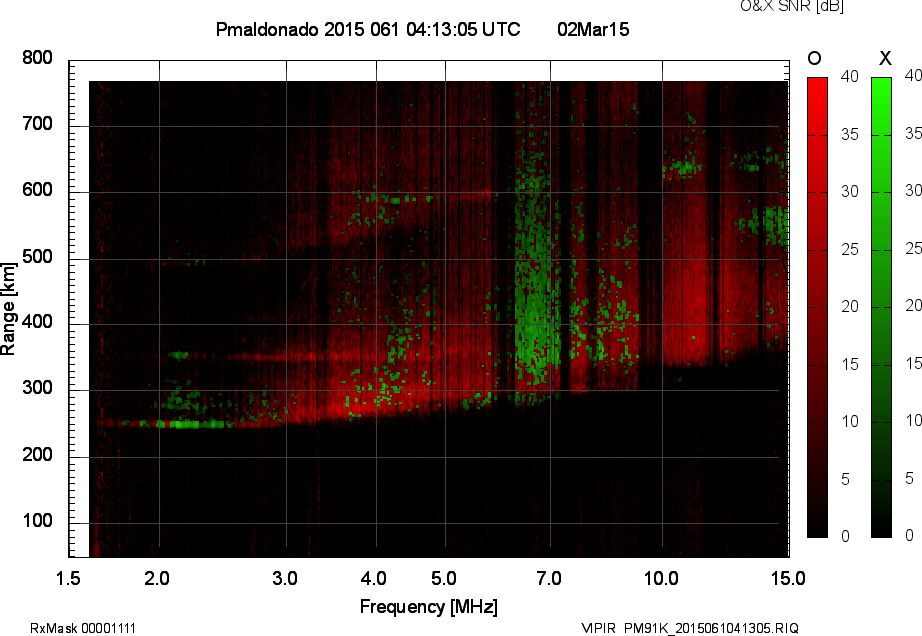Click the 40 value on the O colorbar
Screen dimensions: 922x636
pyautogui.click(x=850, y=76)
